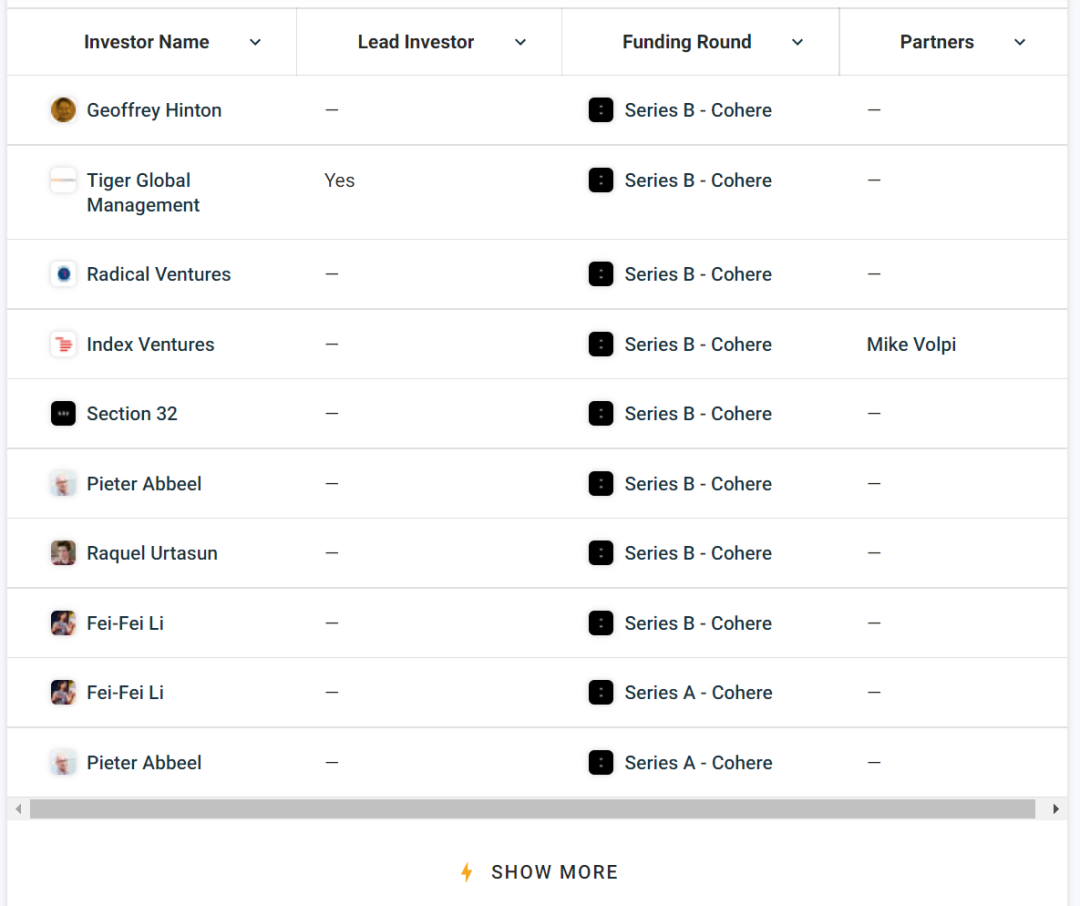Open Fei-Fei Li link in Series B row
This screenshot has height=906, width=1080.
[125, 623]
